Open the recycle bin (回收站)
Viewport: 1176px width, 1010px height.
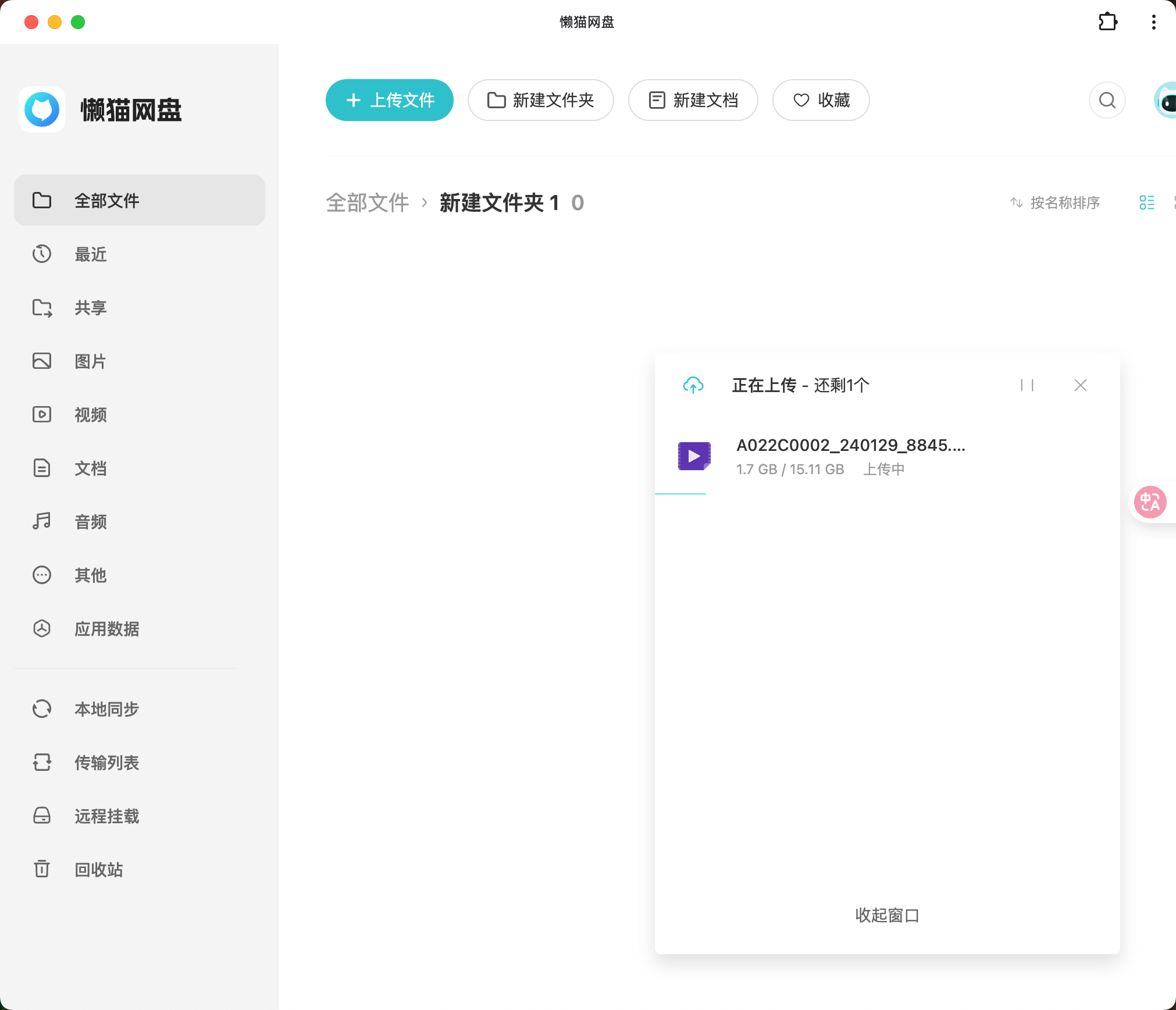click(98, 869)
